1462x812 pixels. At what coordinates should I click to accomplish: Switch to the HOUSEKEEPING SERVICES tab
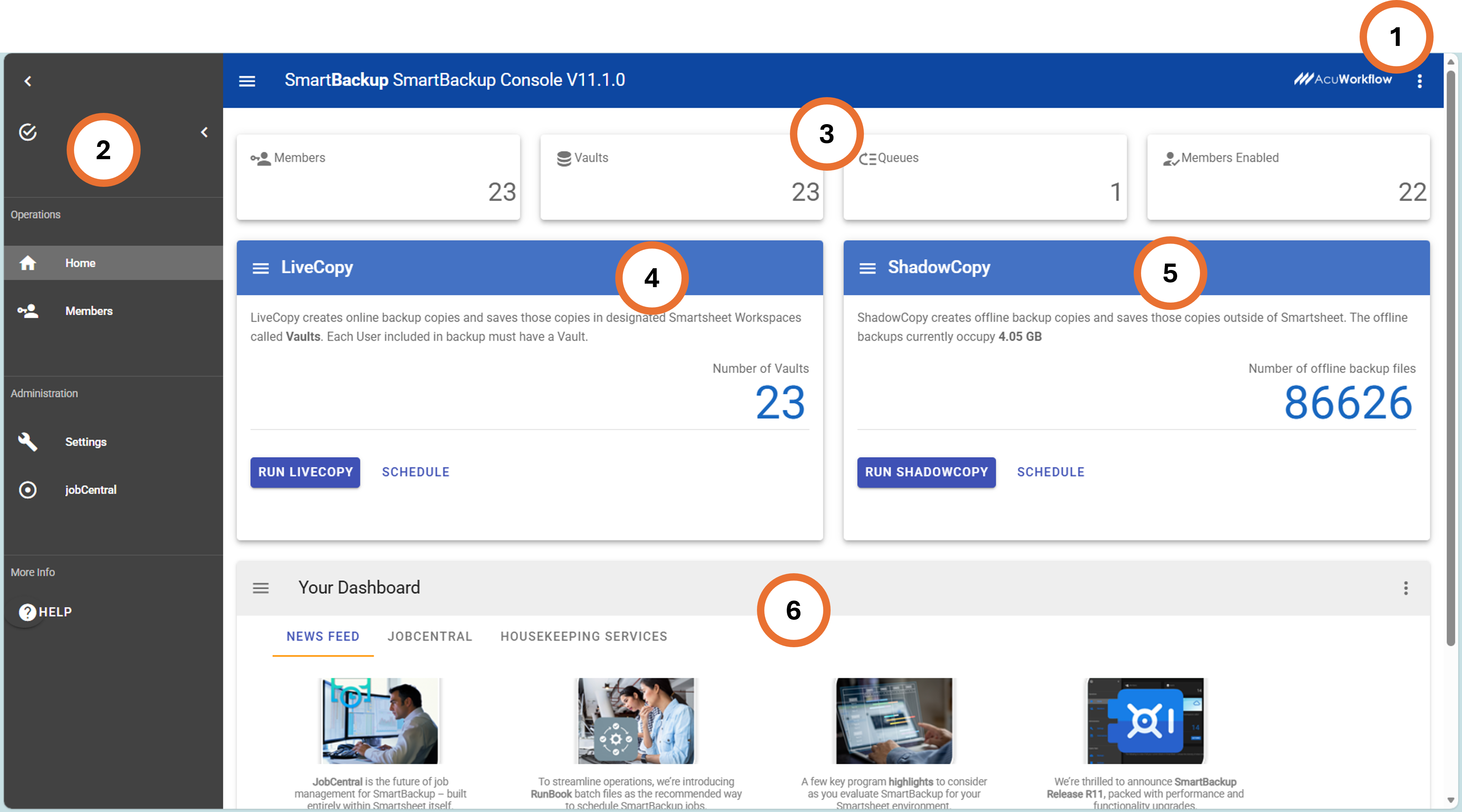[x=583, y=636]
